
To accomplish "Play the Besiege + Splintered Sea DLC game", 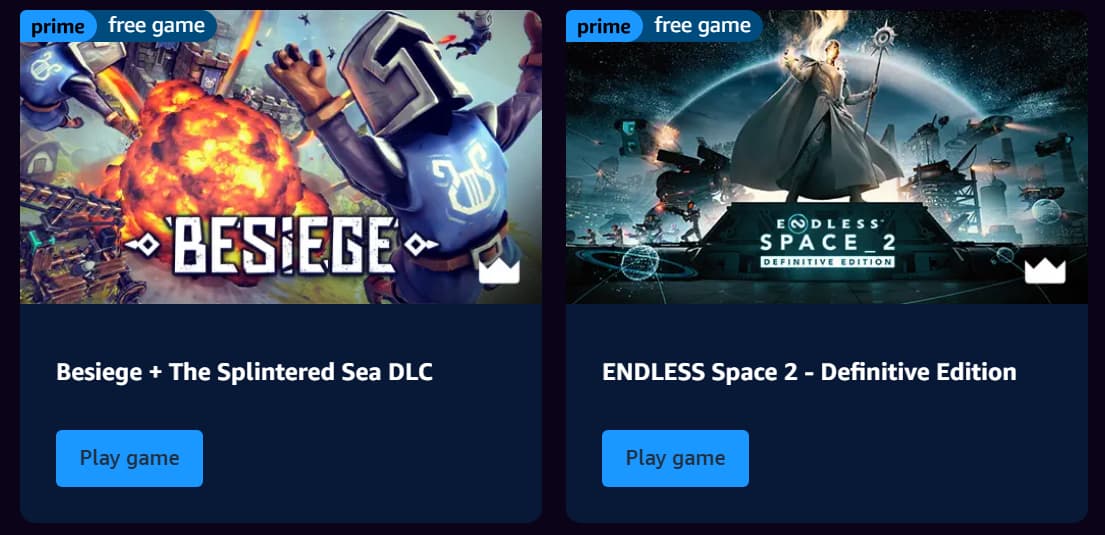I will click(130, 458).
